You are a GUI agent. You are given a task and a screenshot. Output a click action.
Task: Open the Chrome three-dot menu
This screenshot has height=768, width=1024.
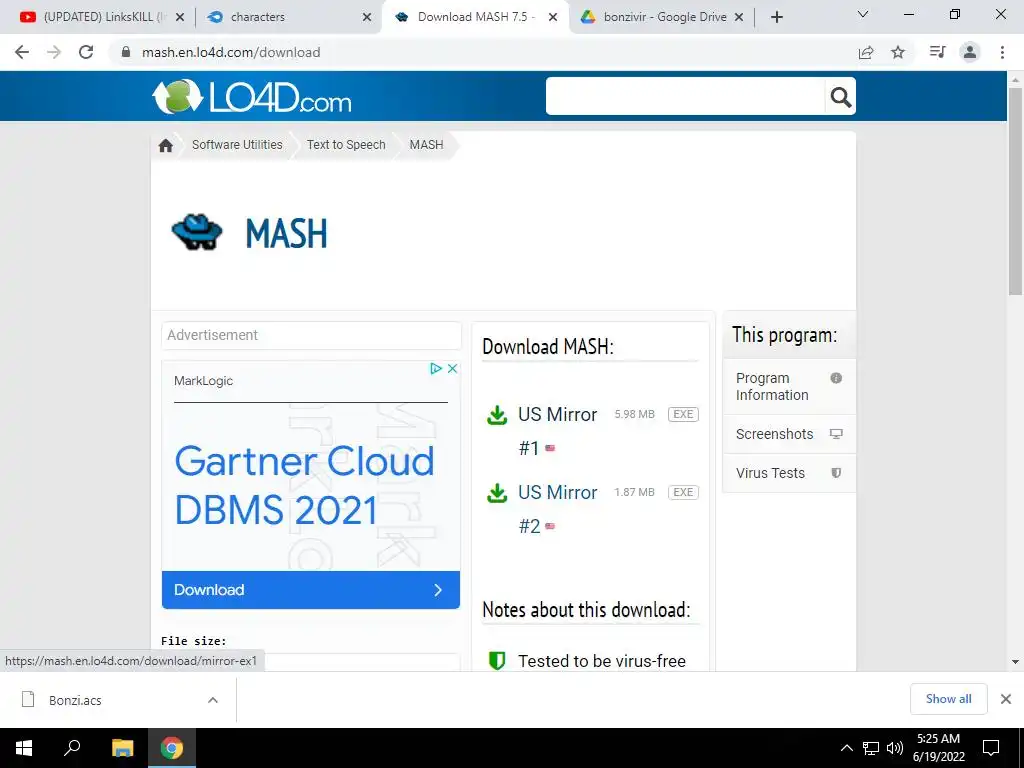pos(1002,52)
